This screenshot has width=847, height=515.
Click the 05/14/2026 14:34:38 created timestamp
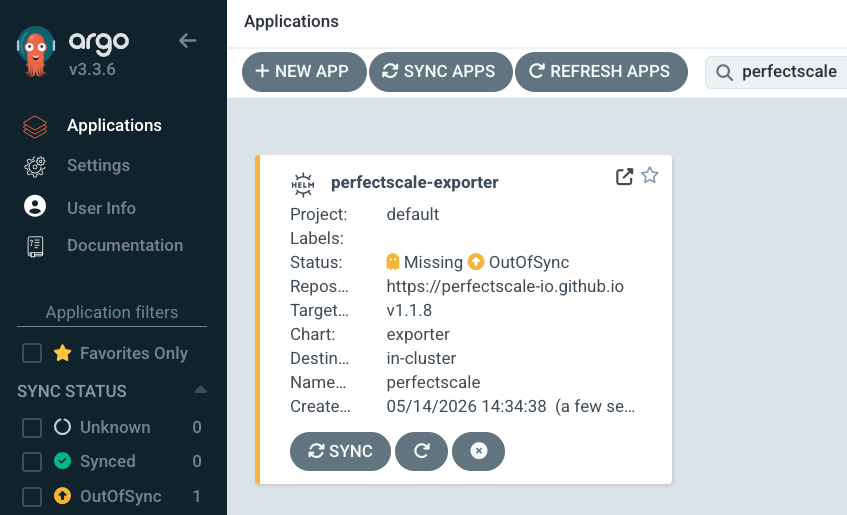[x=466, y=406]
